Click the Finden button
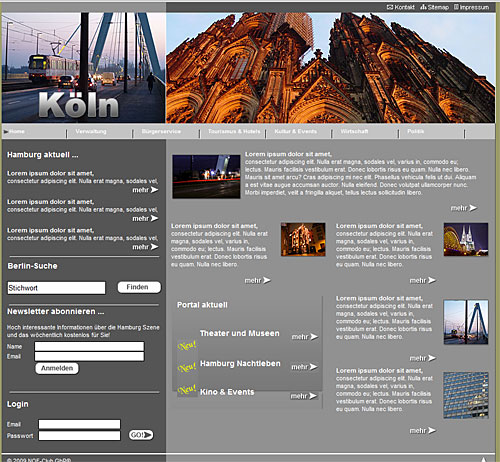This screenshot has width=500, height=462. point(139,287)
